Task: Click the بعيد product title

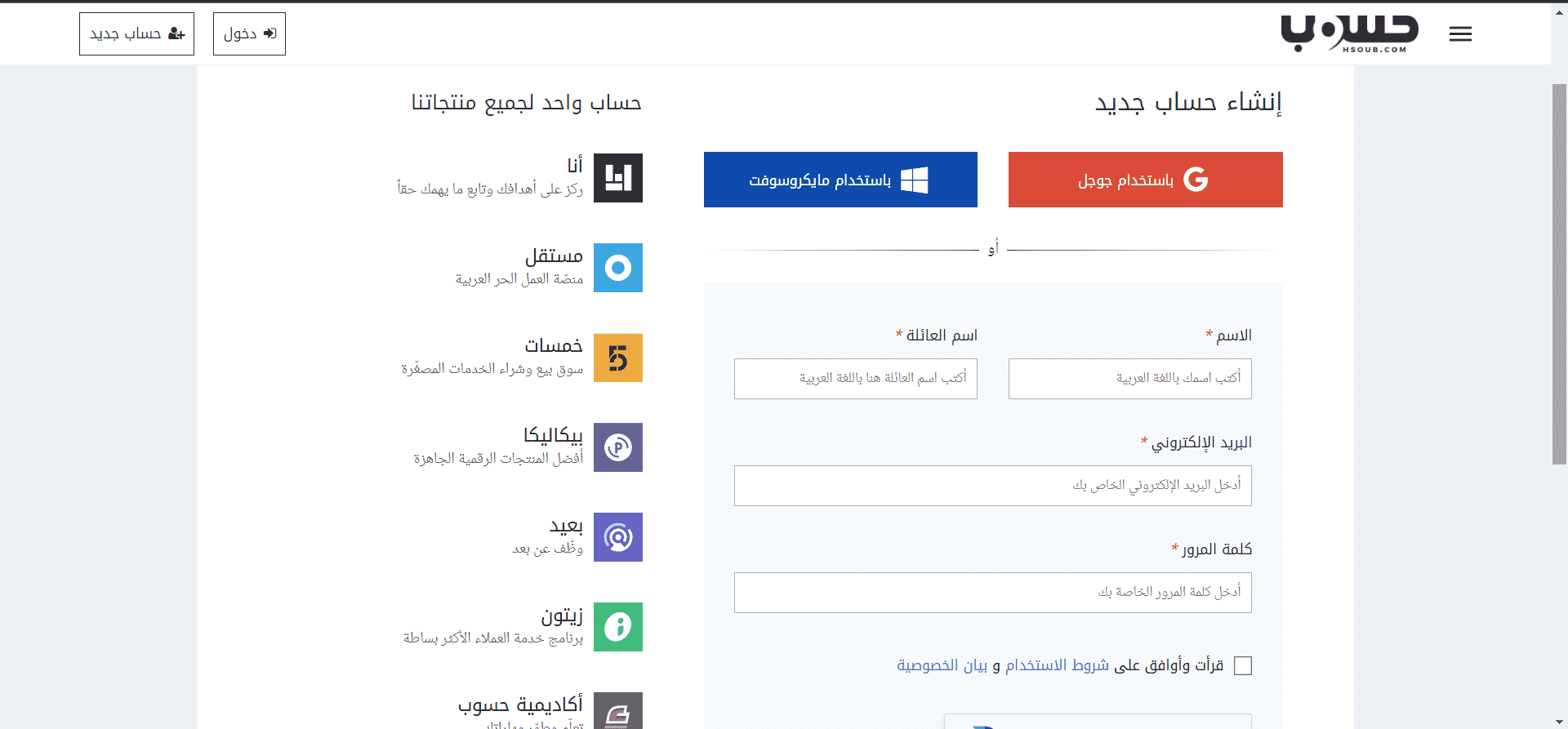Action: pos(566,525)
